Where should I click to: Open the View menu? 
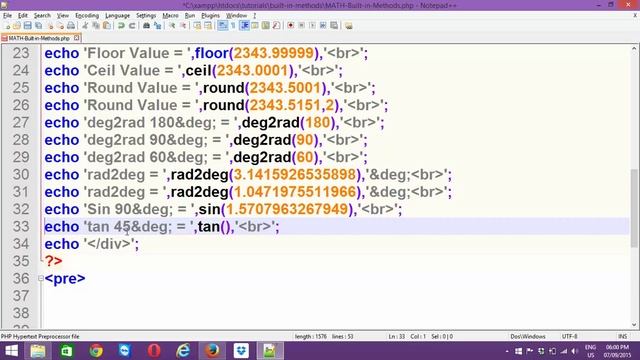tap(62, 16)
